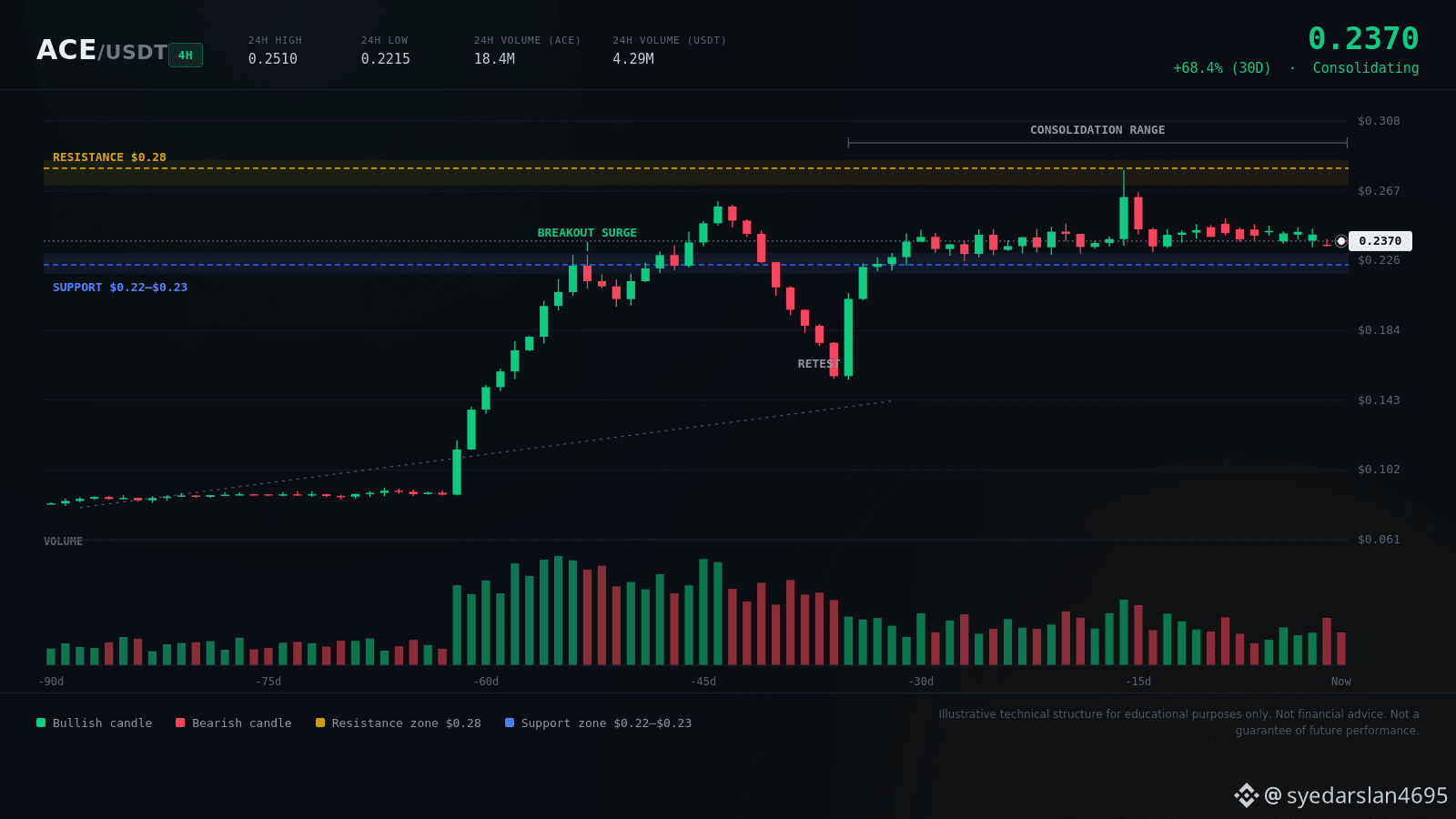The height and width of the screenshot is (819, 1456).
Task: Select the -90d time axis marker
Action: [51, 682]
